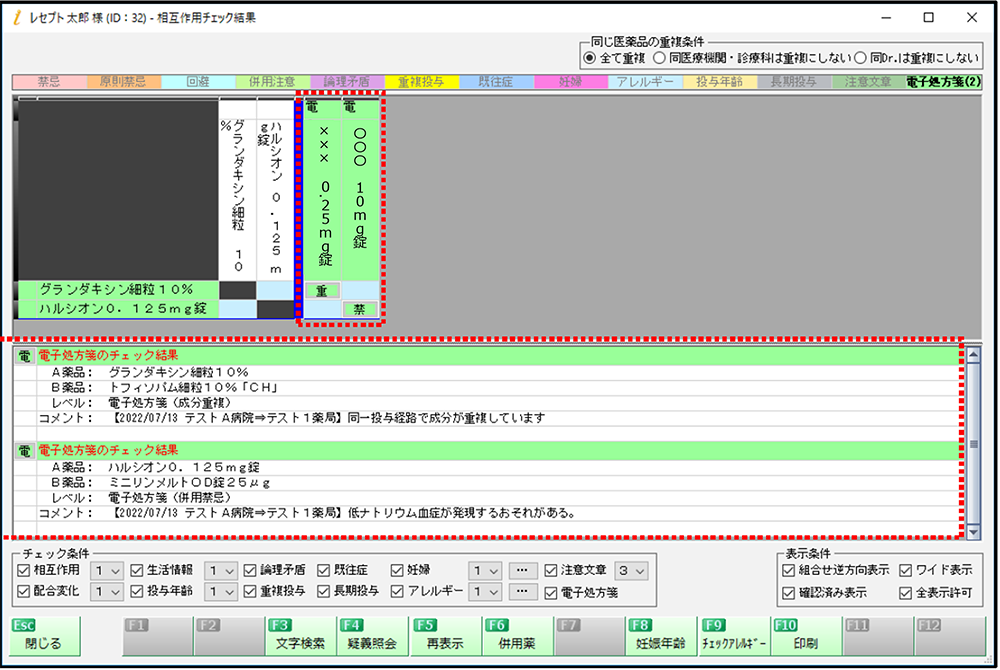Click F4 疑義照会 button
Viewport: 1000px width, 670px height.
pyautogui.click(x=372, y=636)
